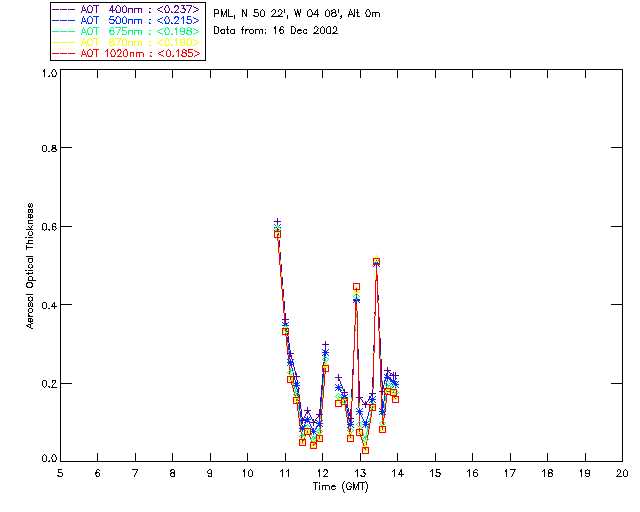Image resolution: width=640 pixels, height=512 pixels.
Task: Click the '0.8' y-axis tick label
Action: (49, 148)
